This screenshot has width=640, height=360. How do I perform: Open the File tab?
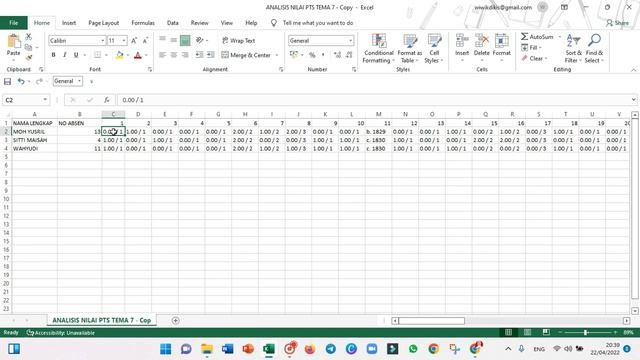(13, 23)
